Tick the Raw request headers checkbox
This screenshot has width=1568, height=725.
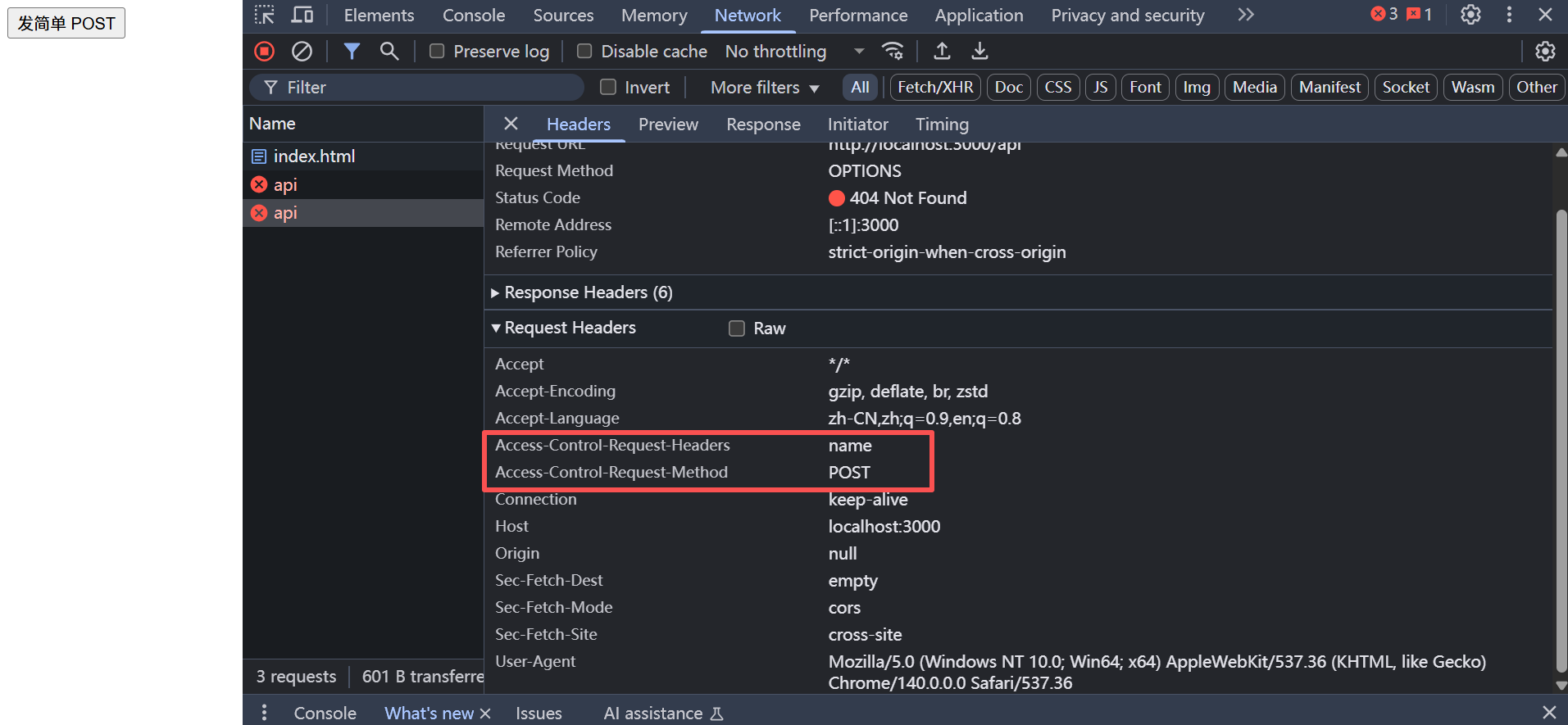737,329
